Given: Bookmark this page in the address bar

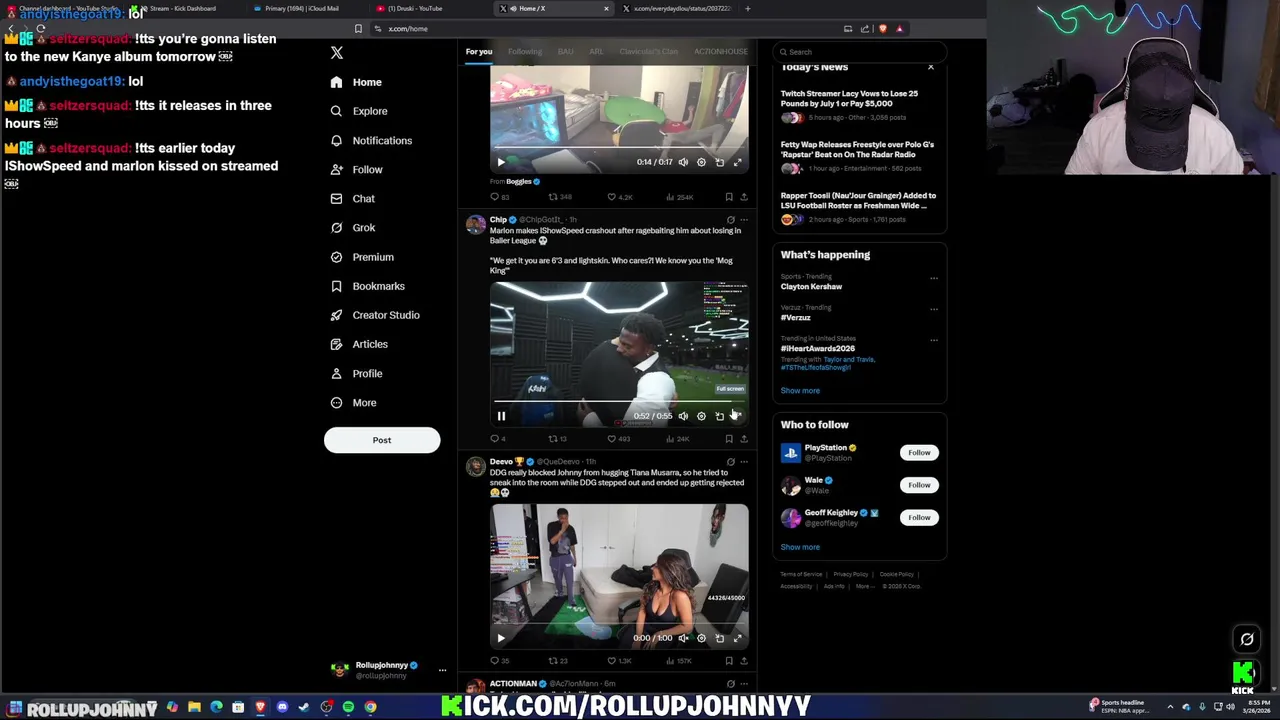Looking at the screenshot, I should (x=358, y=29).
